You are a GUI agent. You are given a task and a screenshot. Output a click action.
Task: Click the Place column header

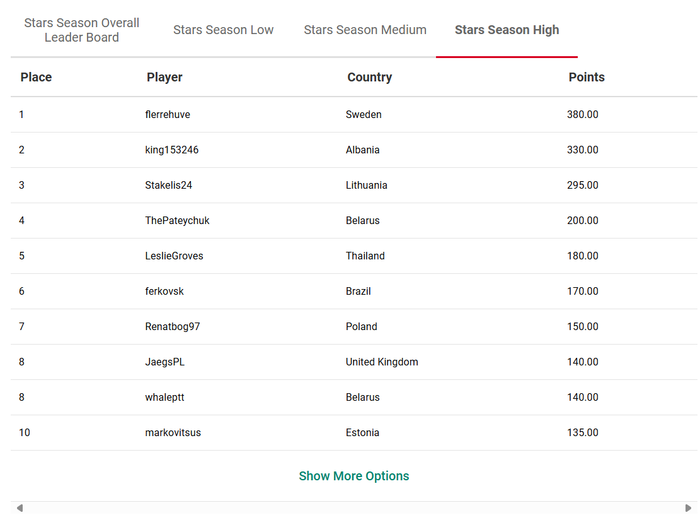(x=36, y=77)
